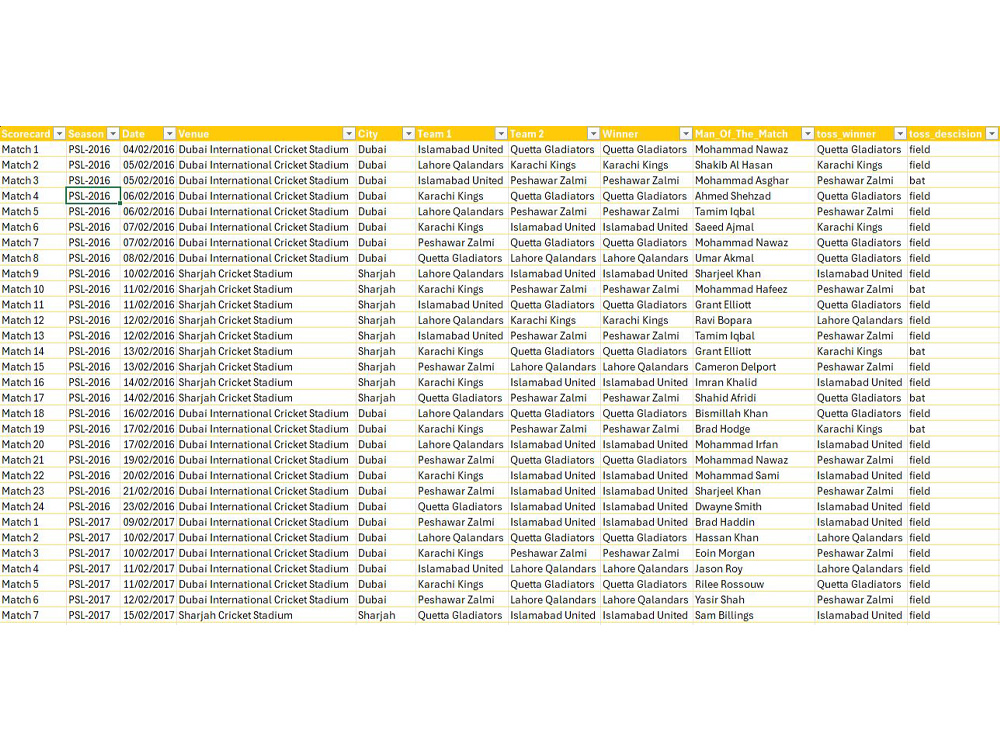The image size is (1000, 750).
Task: Click the date cell 15/02/2017
Action: pos(148,615)
